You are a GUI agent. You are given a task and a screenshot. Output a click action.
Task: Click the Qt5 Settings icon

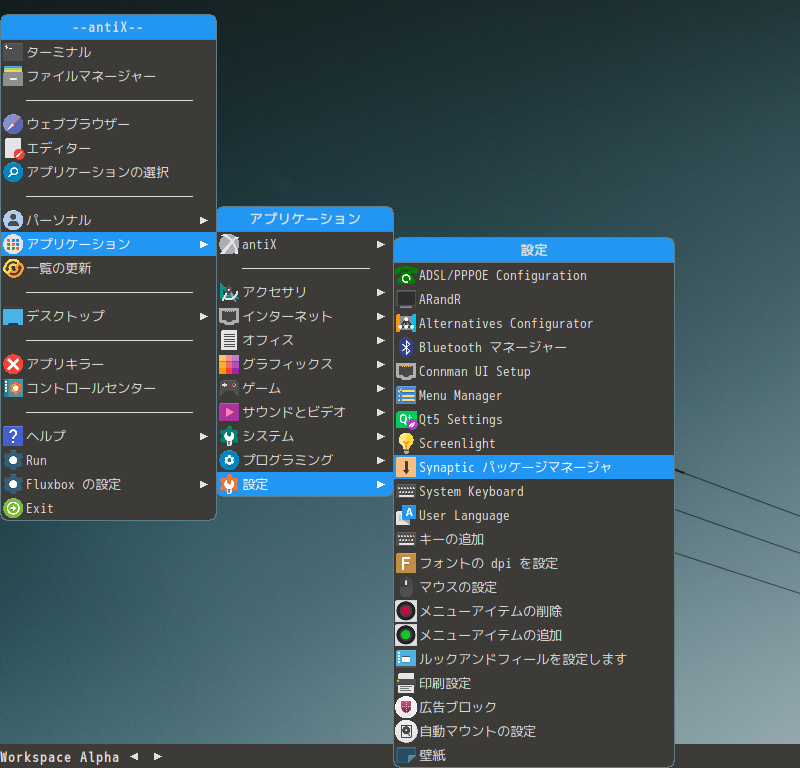[x=406, y=419]
